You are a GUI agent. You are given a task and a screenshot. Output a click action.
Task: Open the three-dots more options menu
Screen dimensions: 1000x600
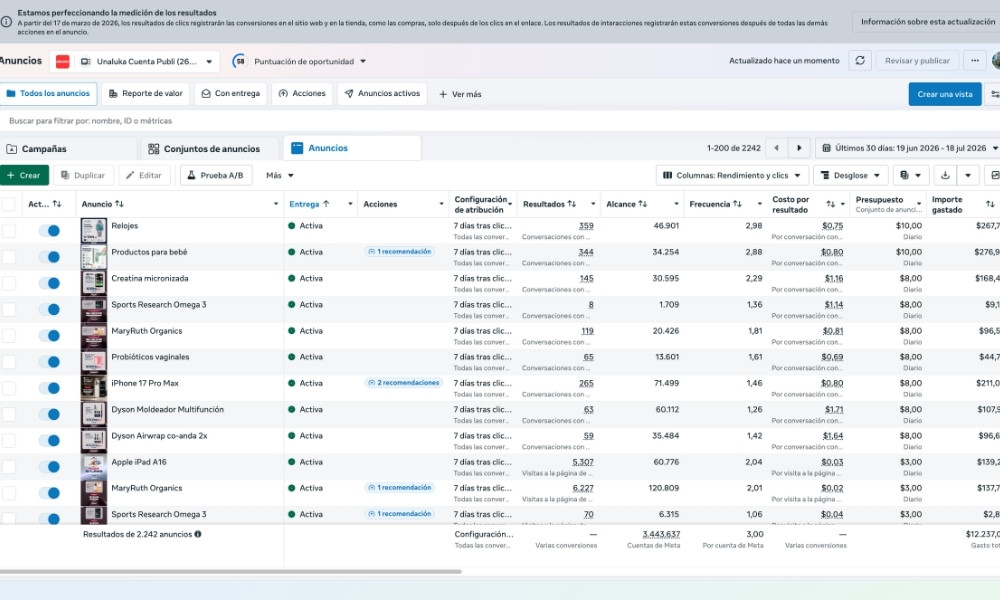(x=974, y=61)
